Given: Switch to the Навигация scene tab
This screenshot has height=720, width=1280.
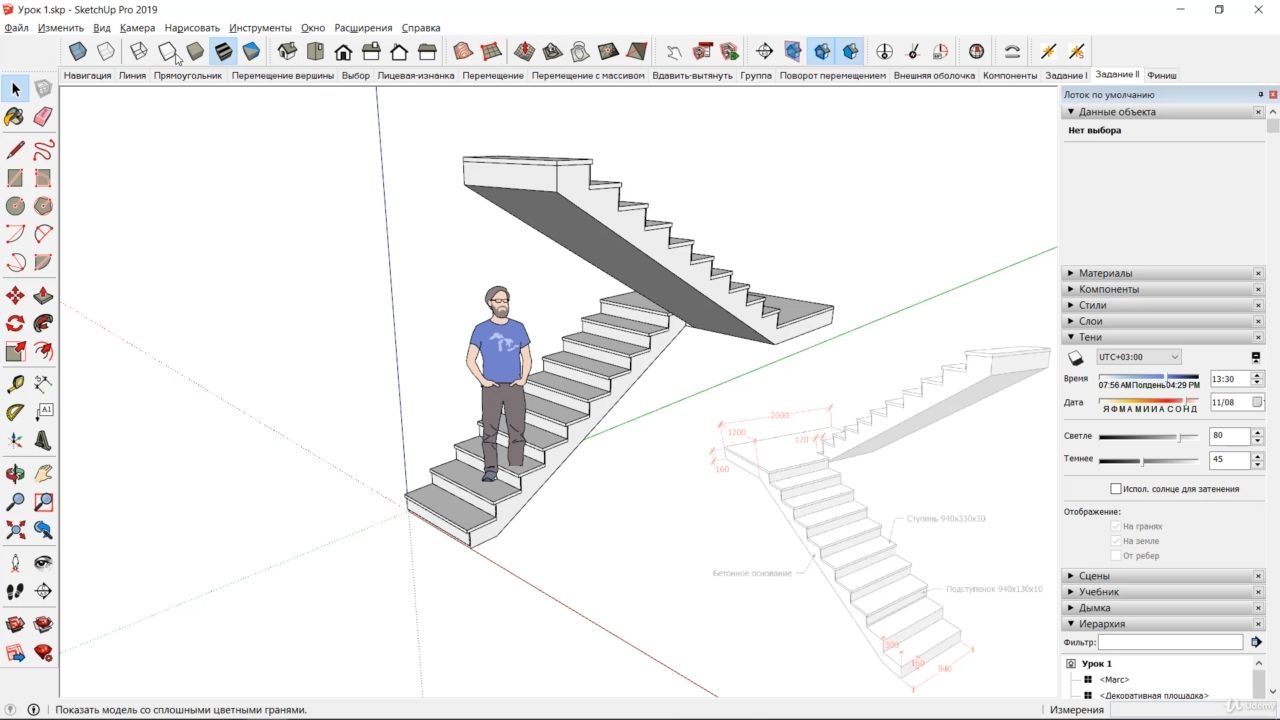Looking at the screenshot, I should (x=87, y=75).
